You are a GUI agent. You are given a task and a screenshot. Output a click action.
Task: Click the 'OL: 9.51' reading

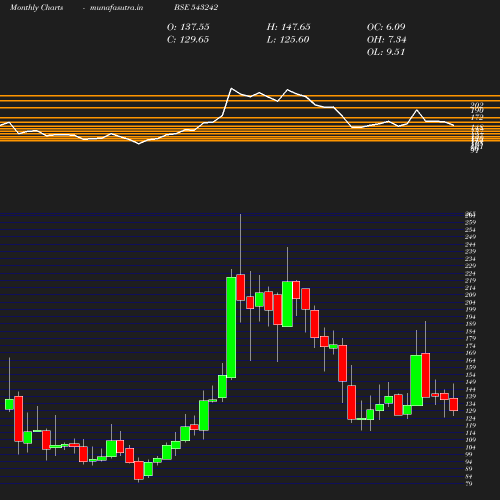[386, 52]
